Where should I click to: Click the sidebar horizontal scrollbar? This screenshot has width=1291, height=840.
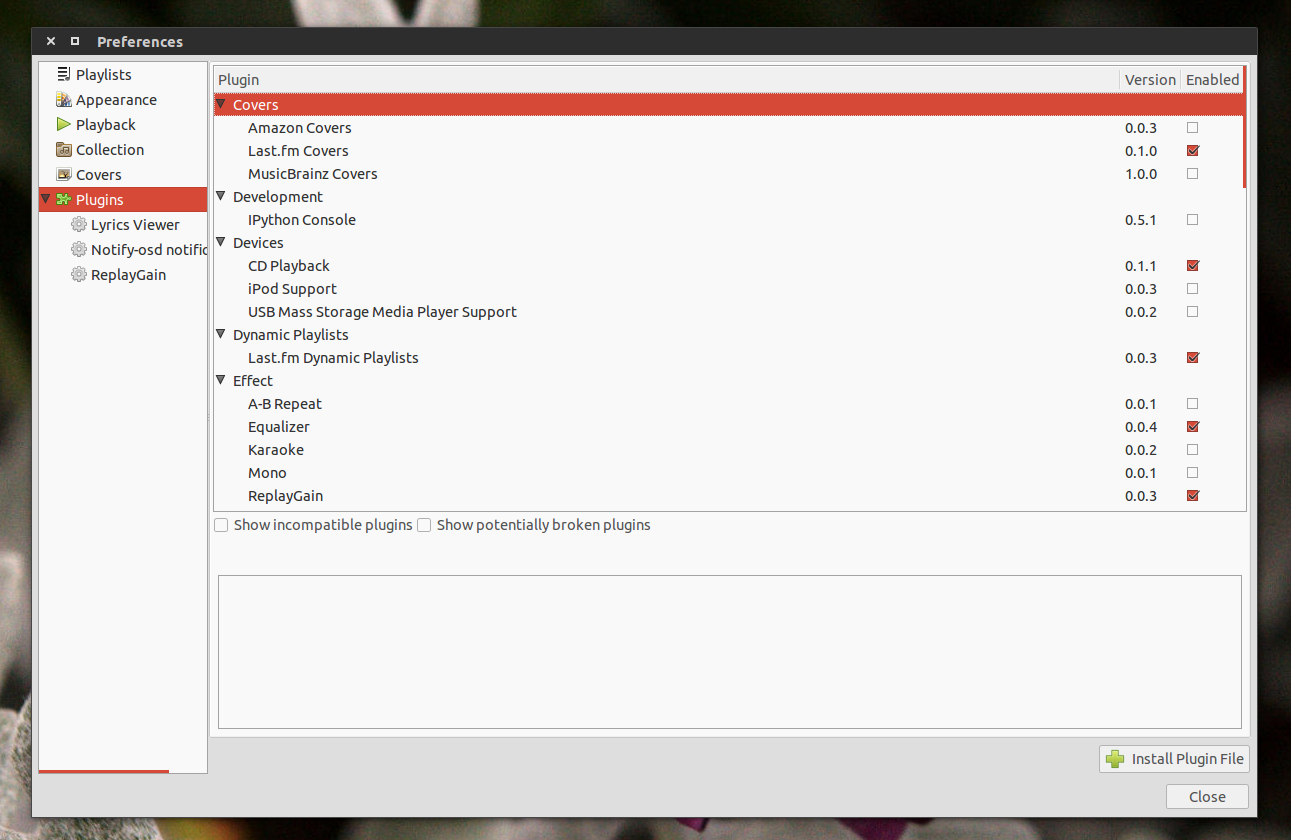(x=104, y=771)
